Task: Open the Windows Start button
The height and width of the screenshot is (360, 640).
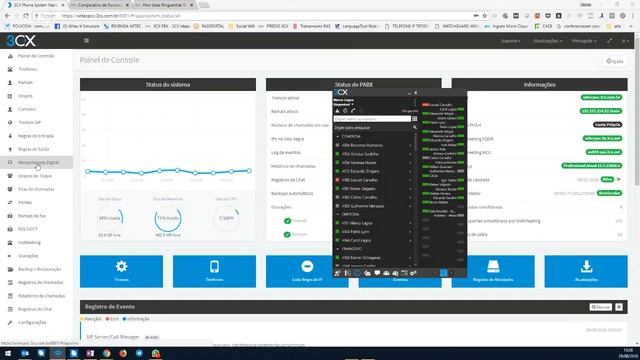Action: (x=8, y=353)
